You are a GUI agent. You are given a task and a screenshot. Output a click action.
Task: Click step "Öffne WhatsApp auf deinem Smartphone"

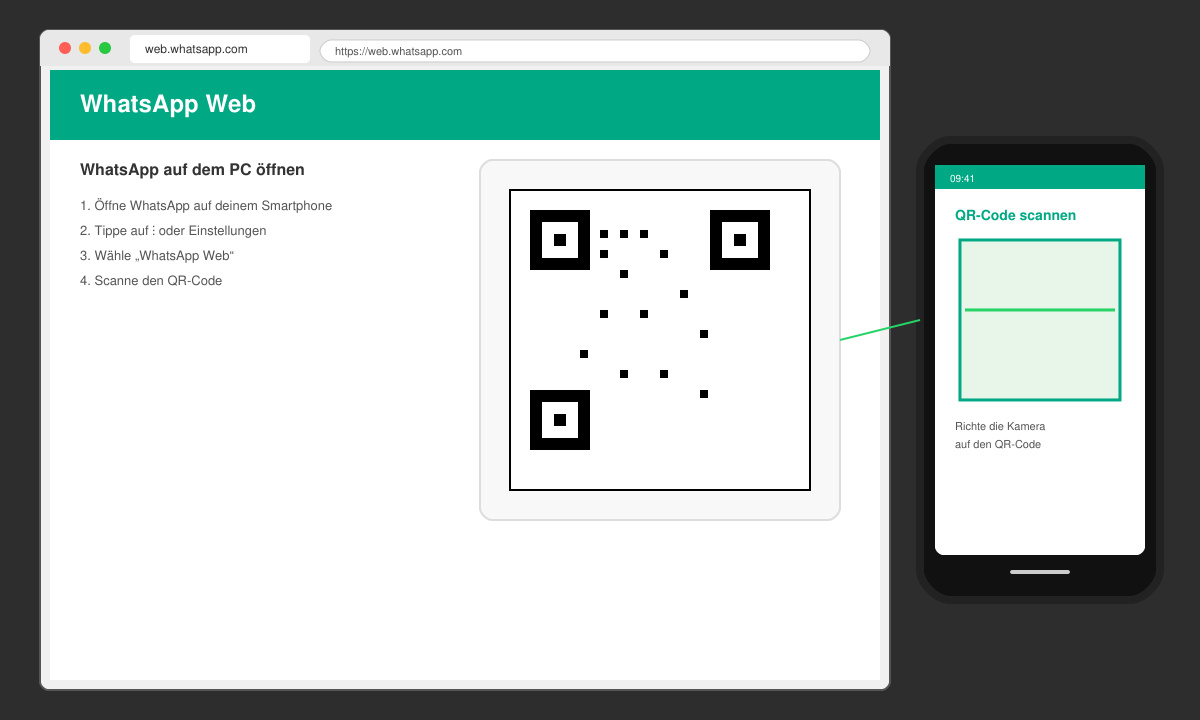(x=206, y=206)
